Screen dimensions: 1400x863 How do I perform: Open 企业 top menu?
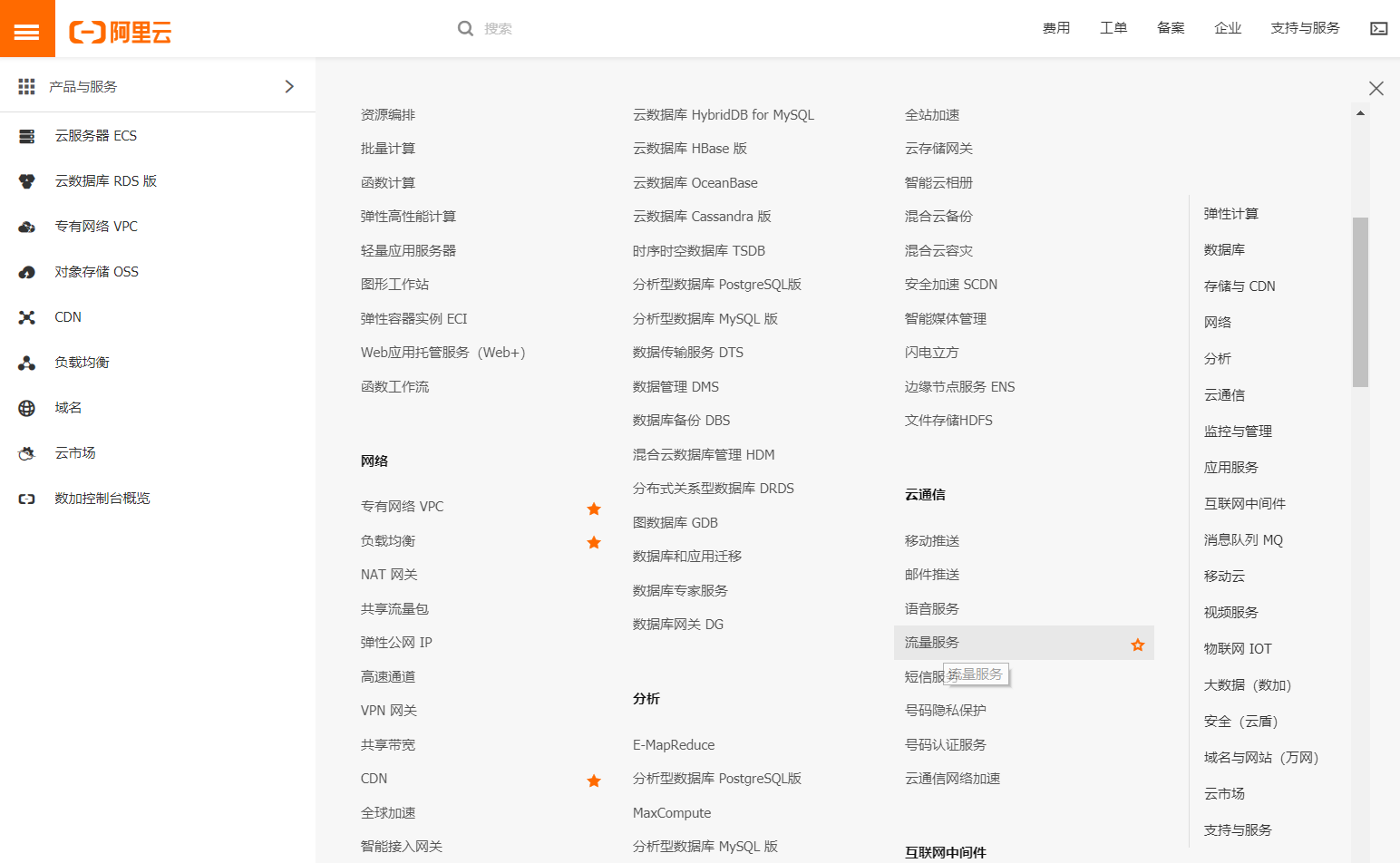click(1228, 28)
